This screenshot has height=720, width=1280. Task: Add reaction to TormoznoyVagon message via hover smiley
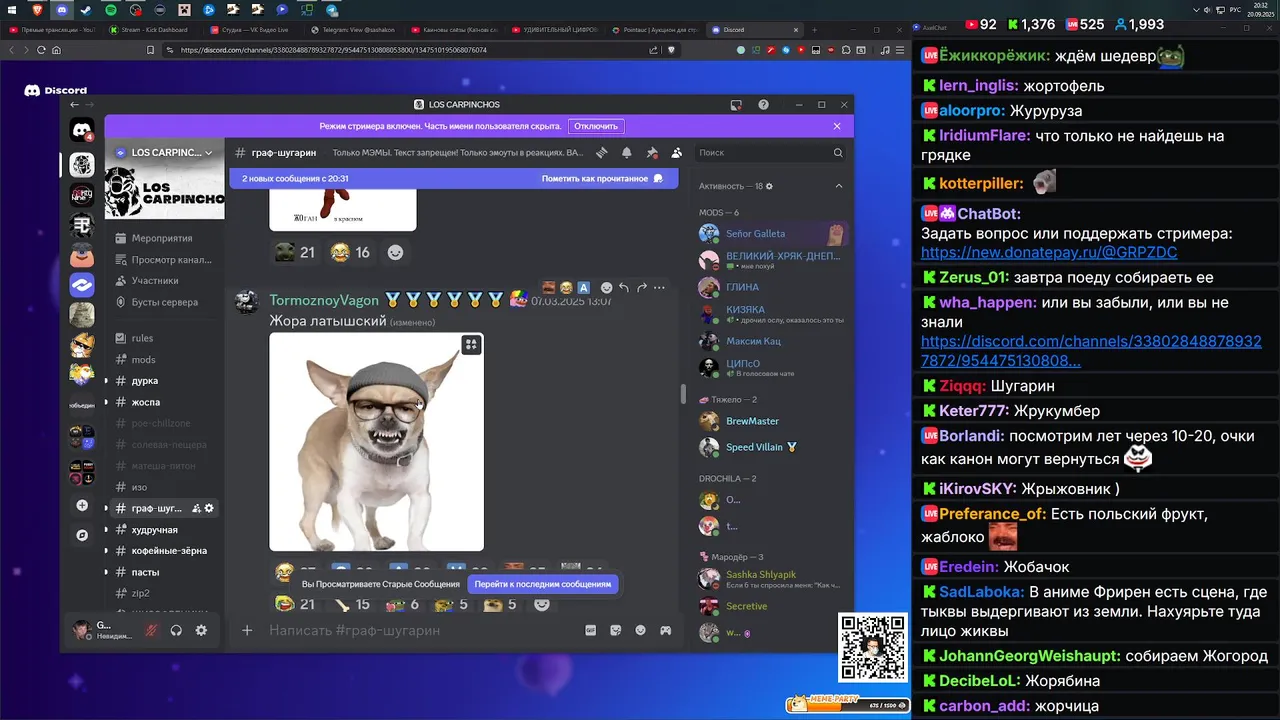pyautogui.click(x=606, y=288)
